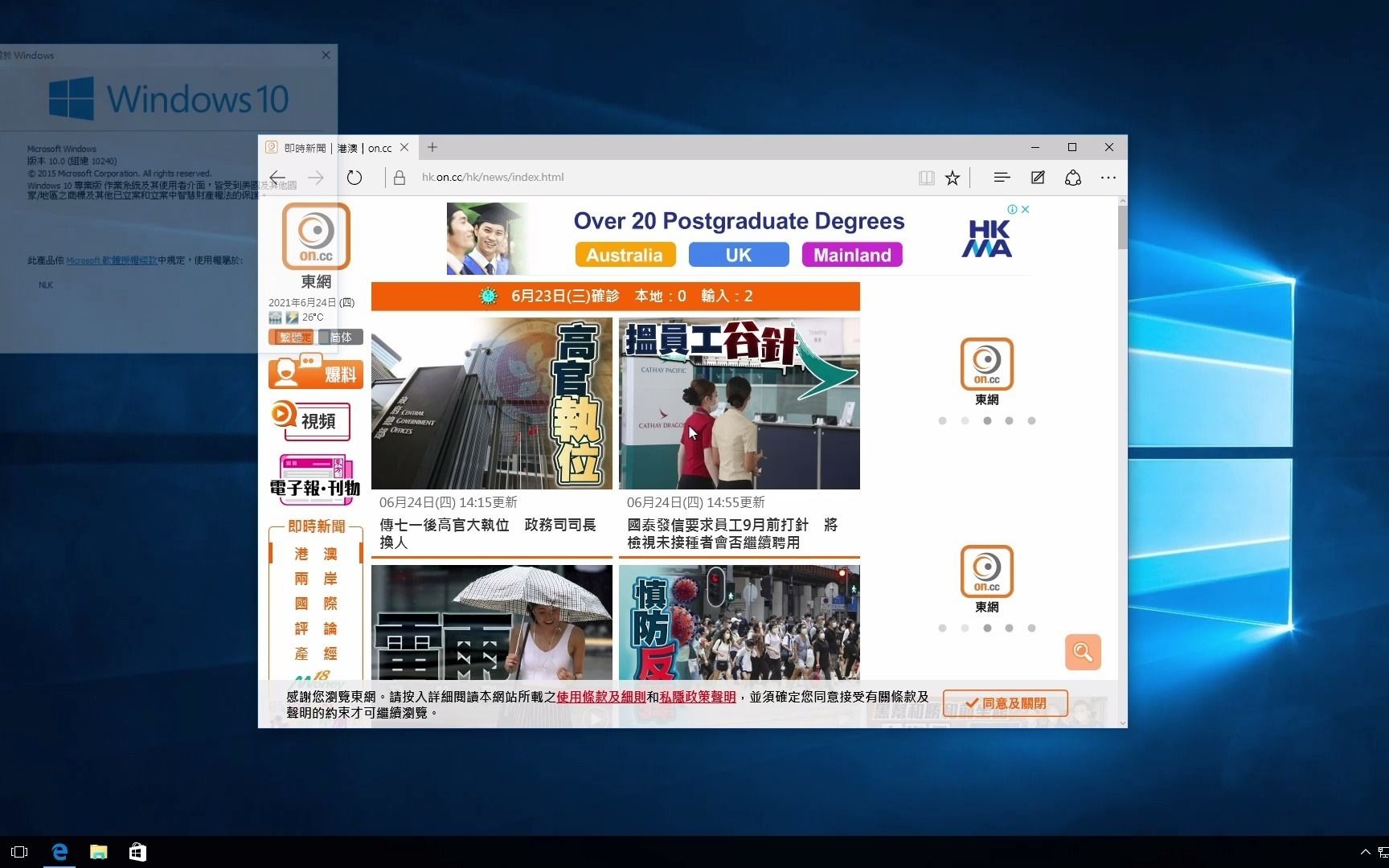
Task: Open 私隱政策聲明 link
Action: click(x=698, y=697)
